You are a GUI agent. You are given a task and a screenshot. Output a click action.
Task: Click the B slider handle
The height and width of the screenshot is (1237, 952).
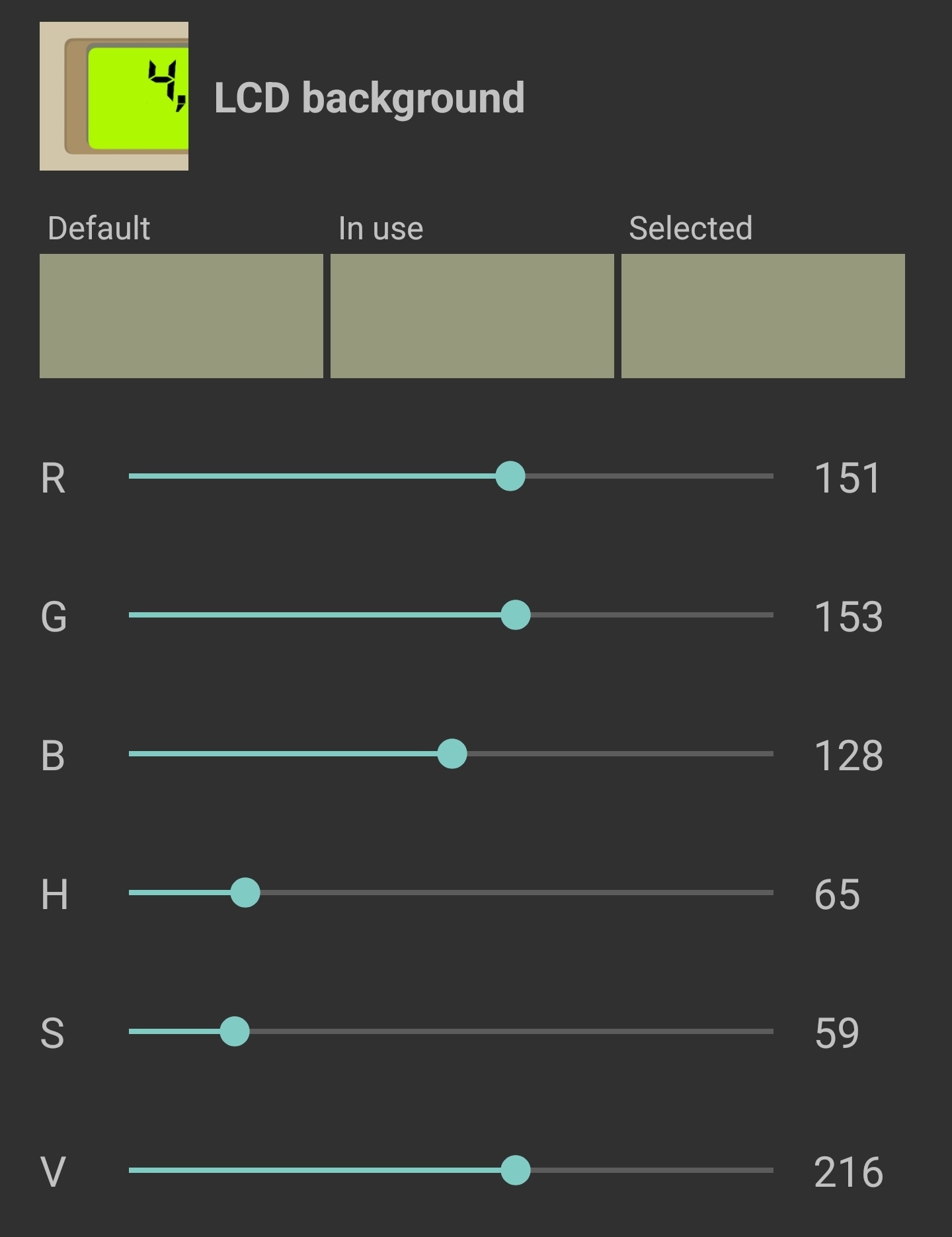pos(452,754)
